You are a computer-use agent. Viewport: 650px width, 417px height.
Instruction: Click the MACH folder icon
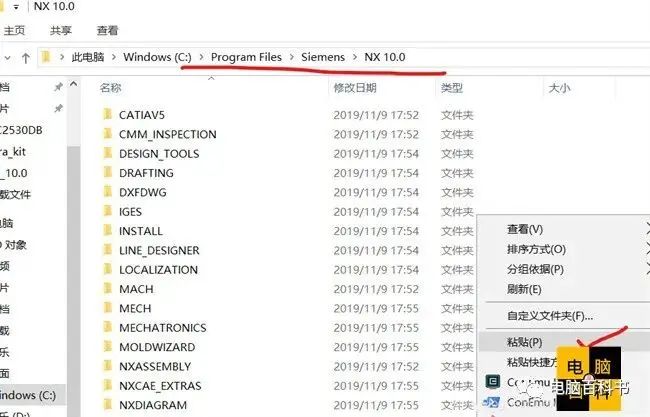point(108,289)
